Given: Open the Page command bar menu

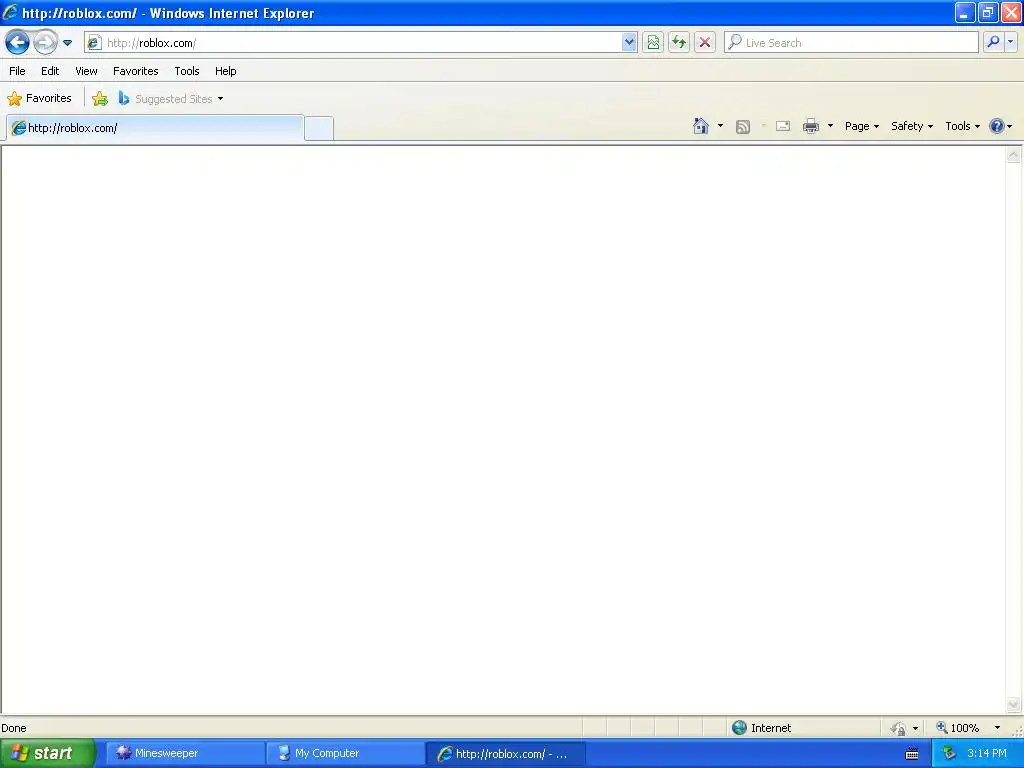Looking at the screenshot, I should click(862, 126).
